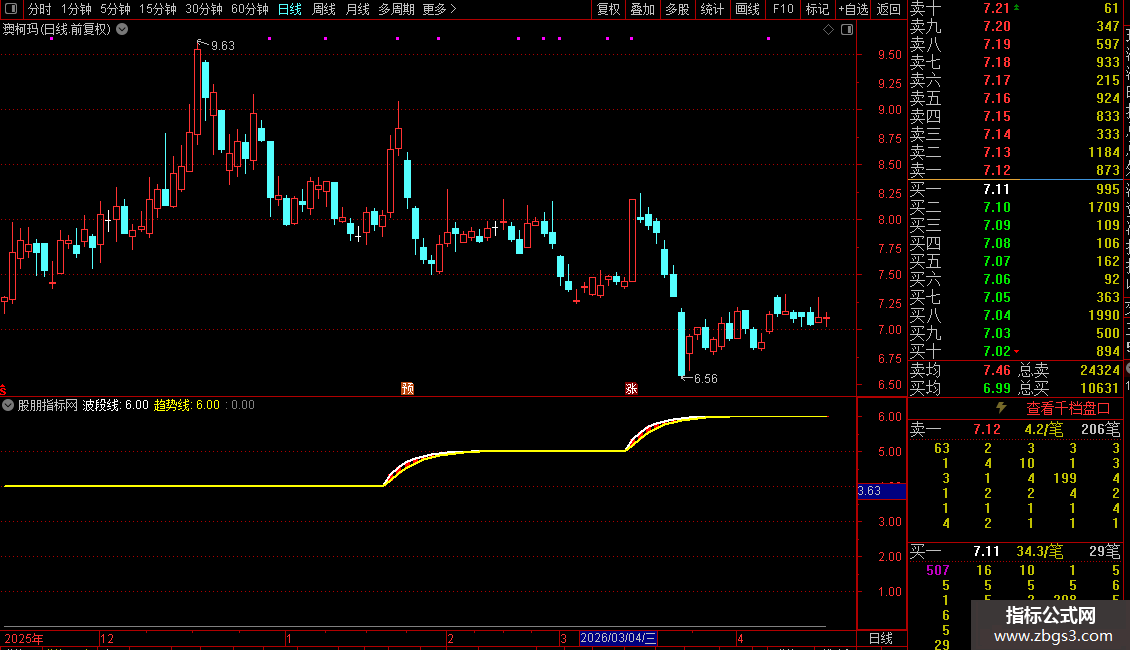Open the 复权 adjustment menu
The image size is (1130, 650).
click(x=608, y=9)
